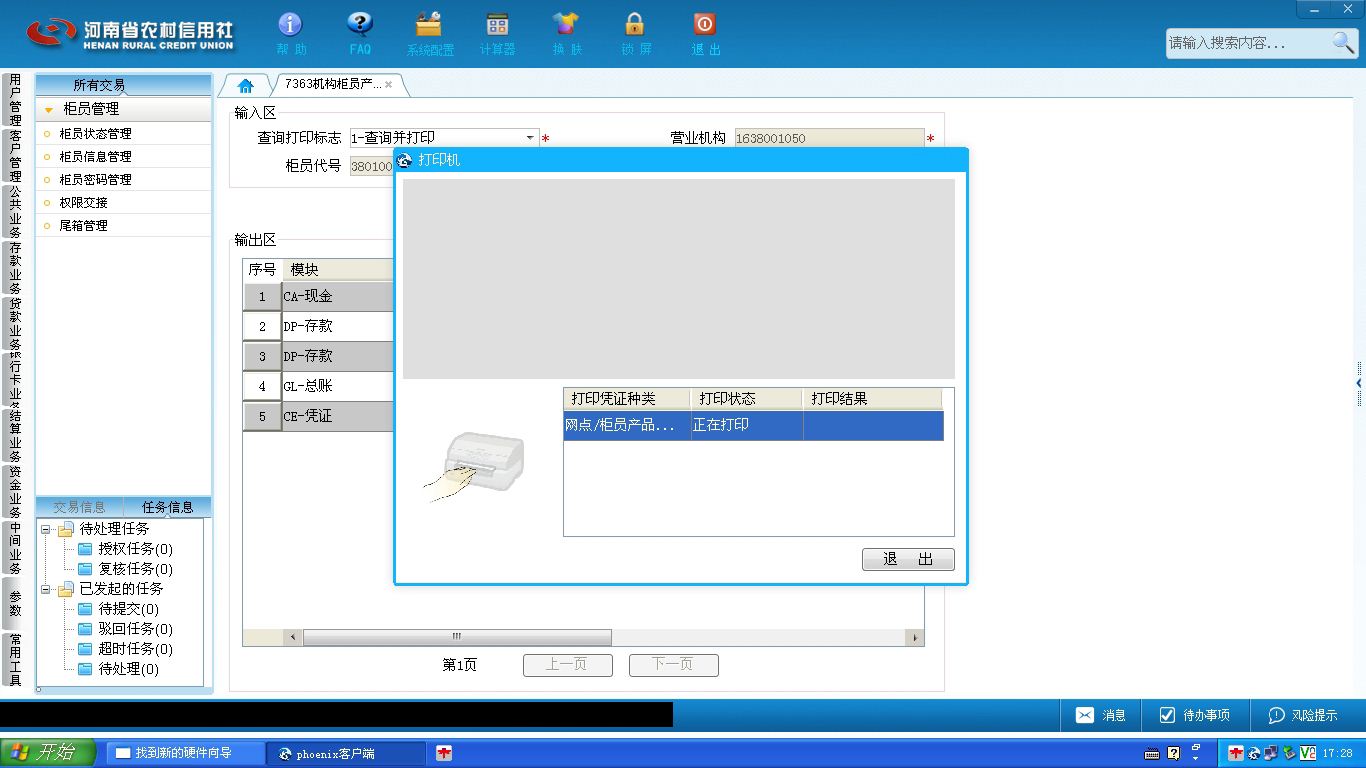Click the network computers tray icon
Screen dimensions: 1366x768
point(1271,753)
